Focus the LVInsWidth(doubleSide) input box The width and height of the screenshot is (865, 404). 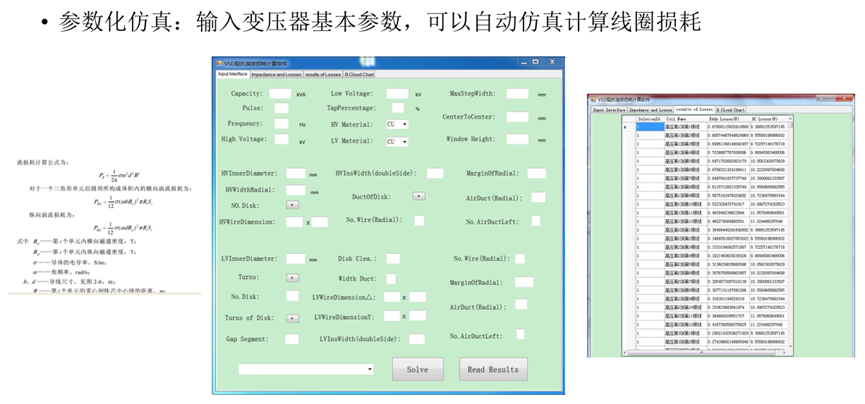(x=417, y=339)
